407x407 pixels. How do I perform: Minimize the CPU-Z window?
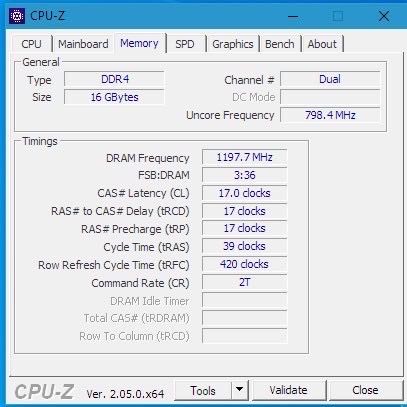[293, 16]
